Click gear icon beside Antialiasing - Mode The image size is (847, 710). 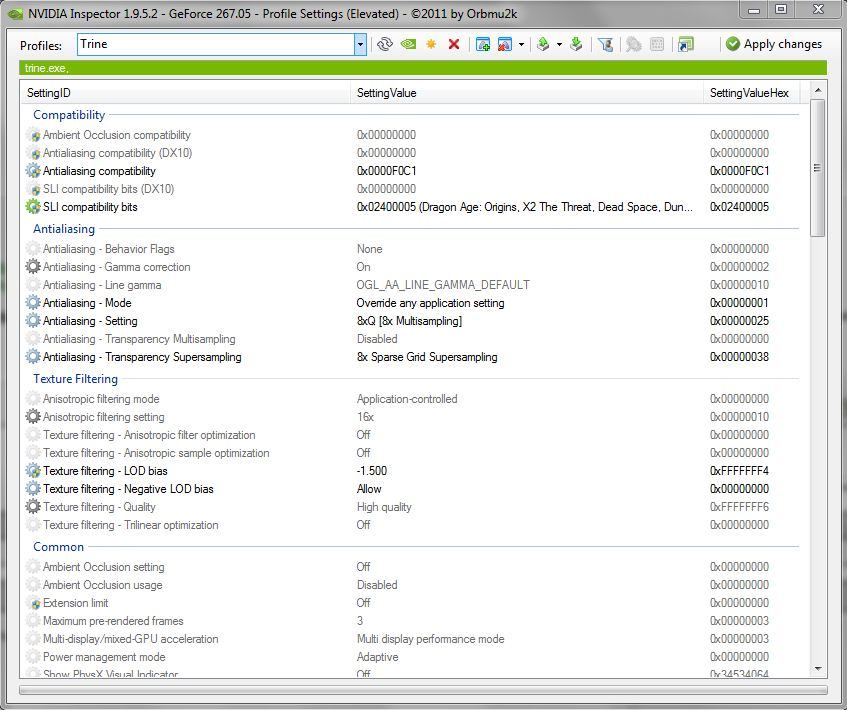point(33,303)
